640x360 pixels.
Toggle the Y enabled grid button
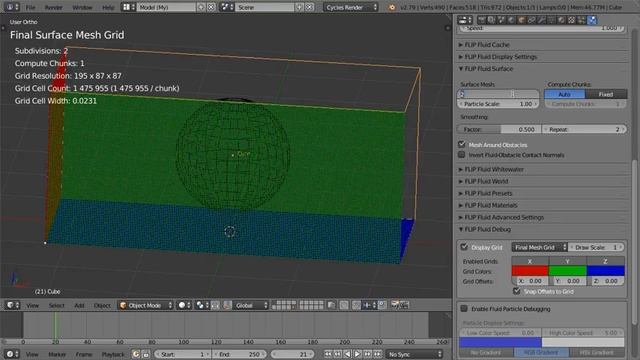568,261
